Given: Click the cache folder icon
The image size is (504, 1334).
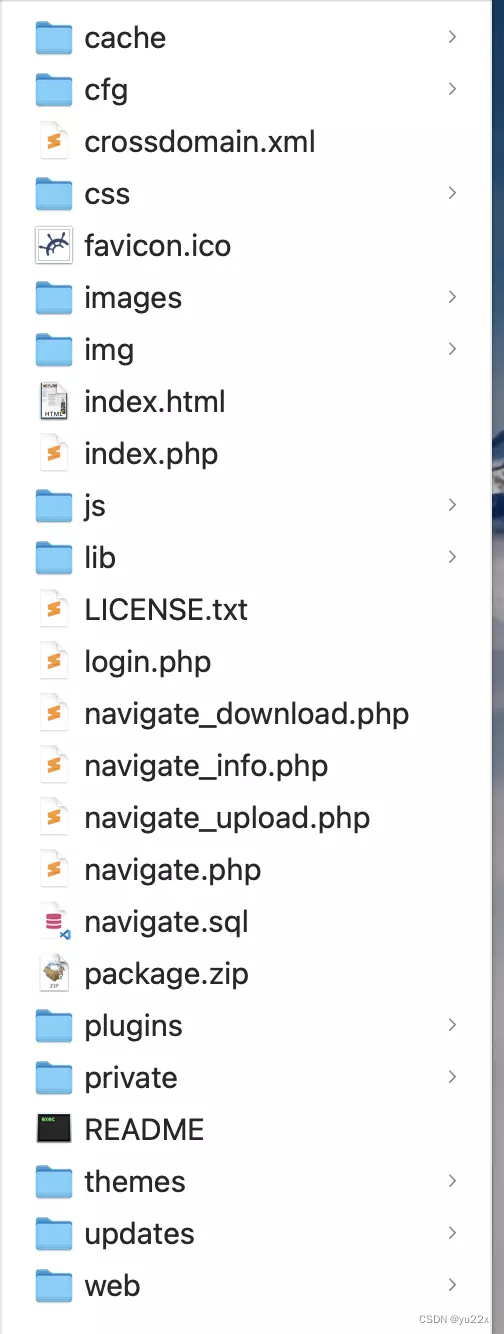Looking at the screenshot, I should (x=54, y=38).
